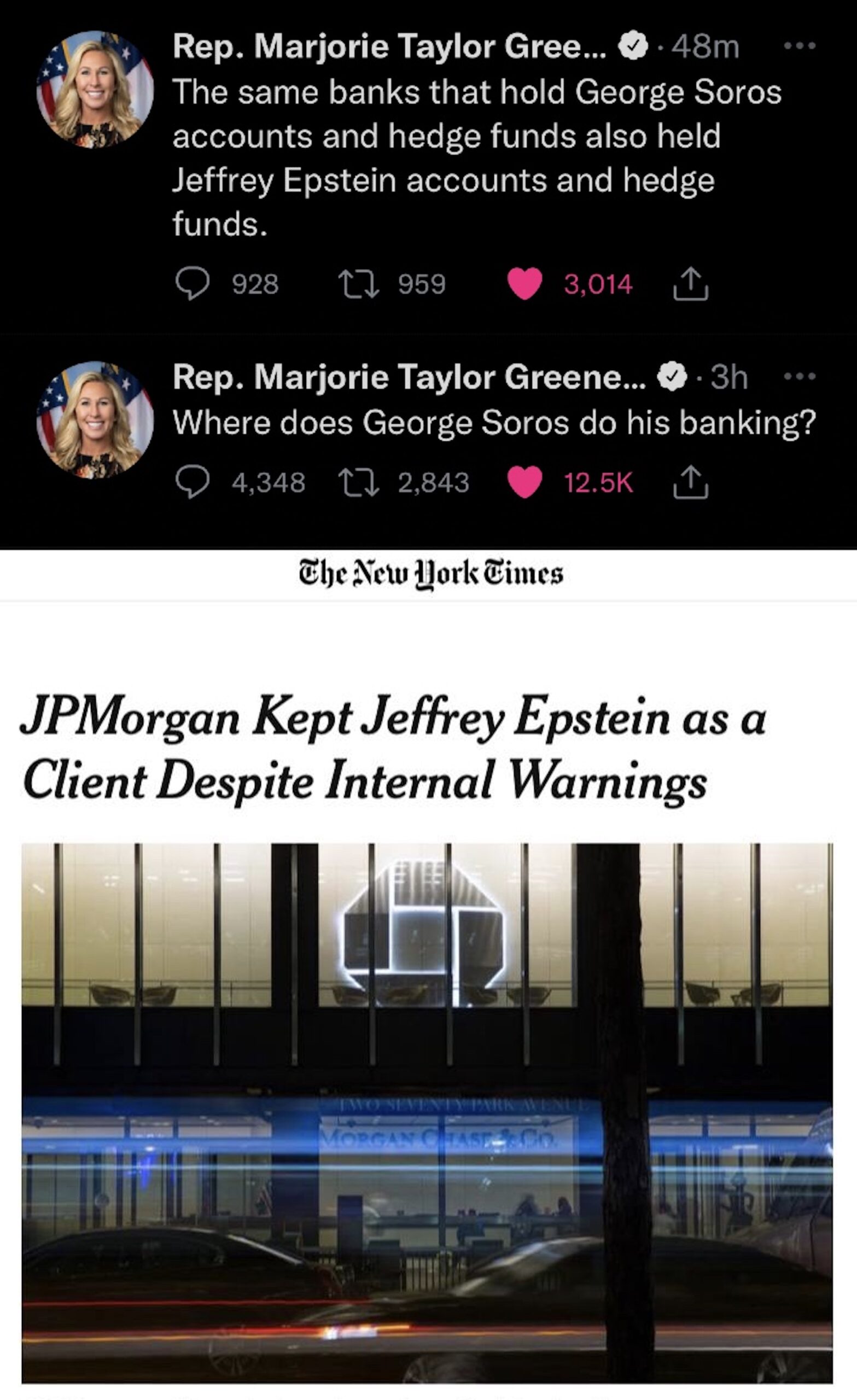This screenshot has height=1400, width=857.
Task: Open profile picture on the 48m tweet
Action: coord(95,89)
